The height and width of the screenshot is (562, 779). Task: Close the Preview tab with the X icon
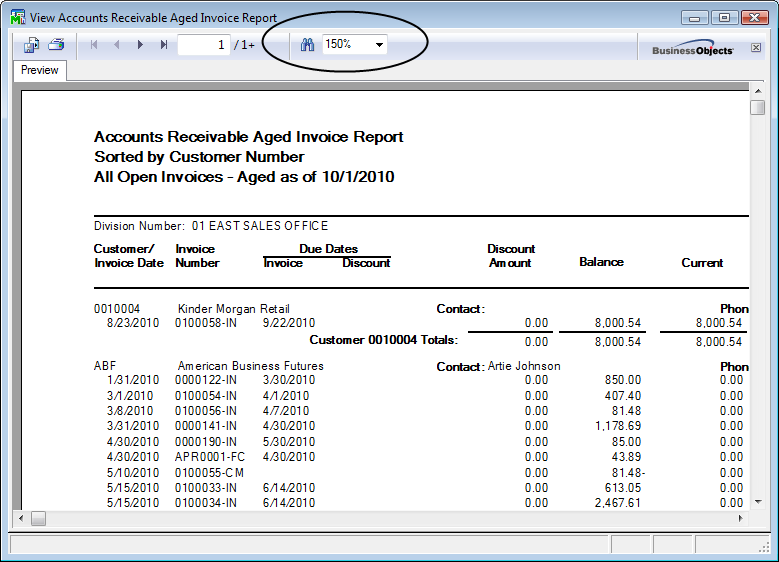click(756, 47)
